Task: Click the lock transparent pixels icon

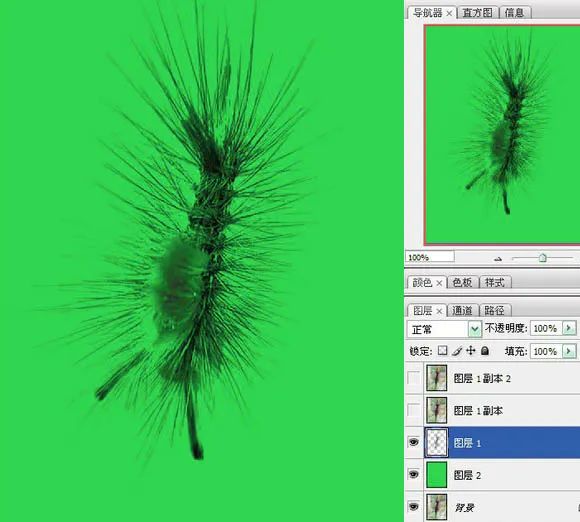Action: 442,350
